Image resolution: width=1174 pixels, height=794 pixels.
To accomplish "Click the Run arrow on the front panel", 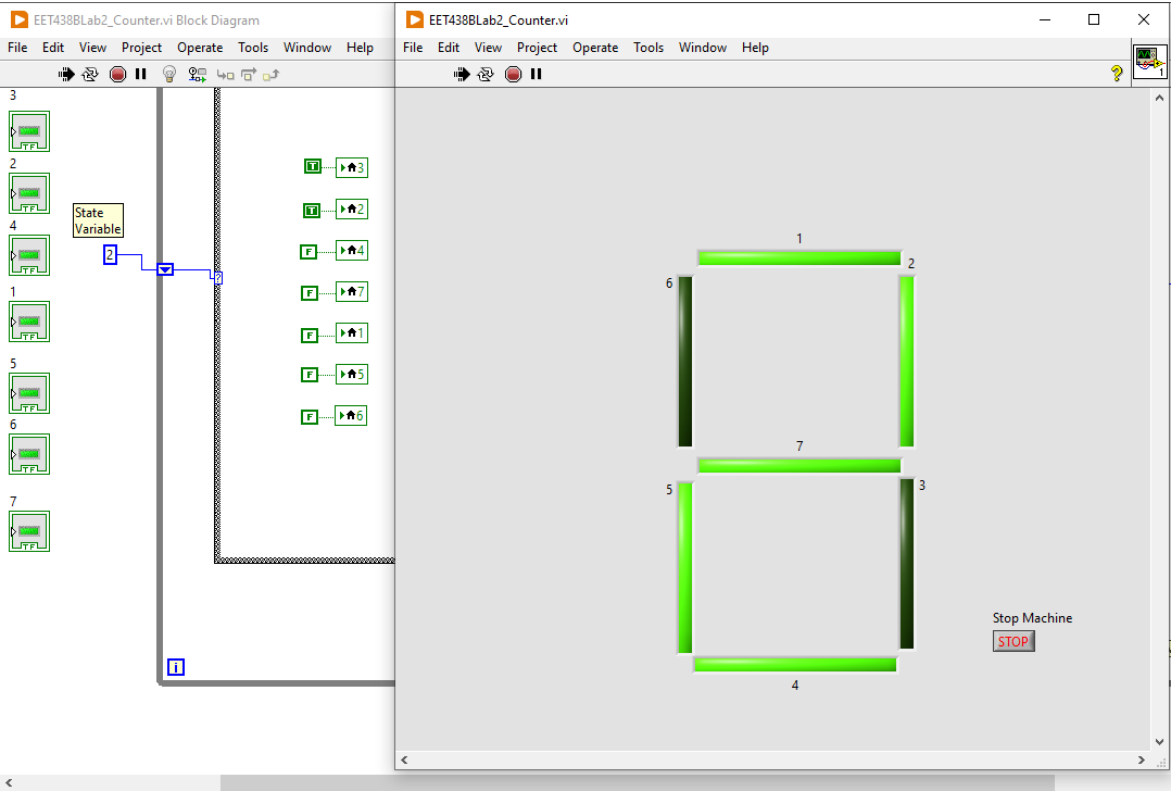I will 461,73.
